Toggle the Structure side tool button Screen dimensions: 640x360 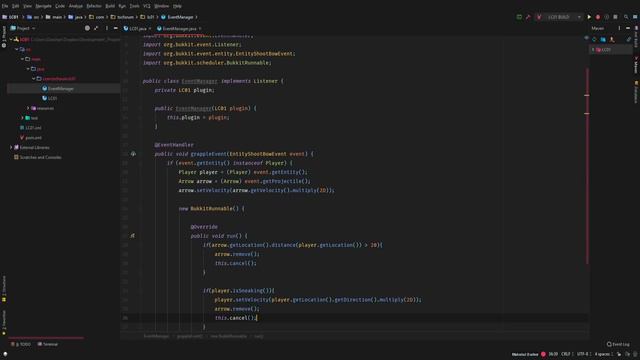[4, 289]
